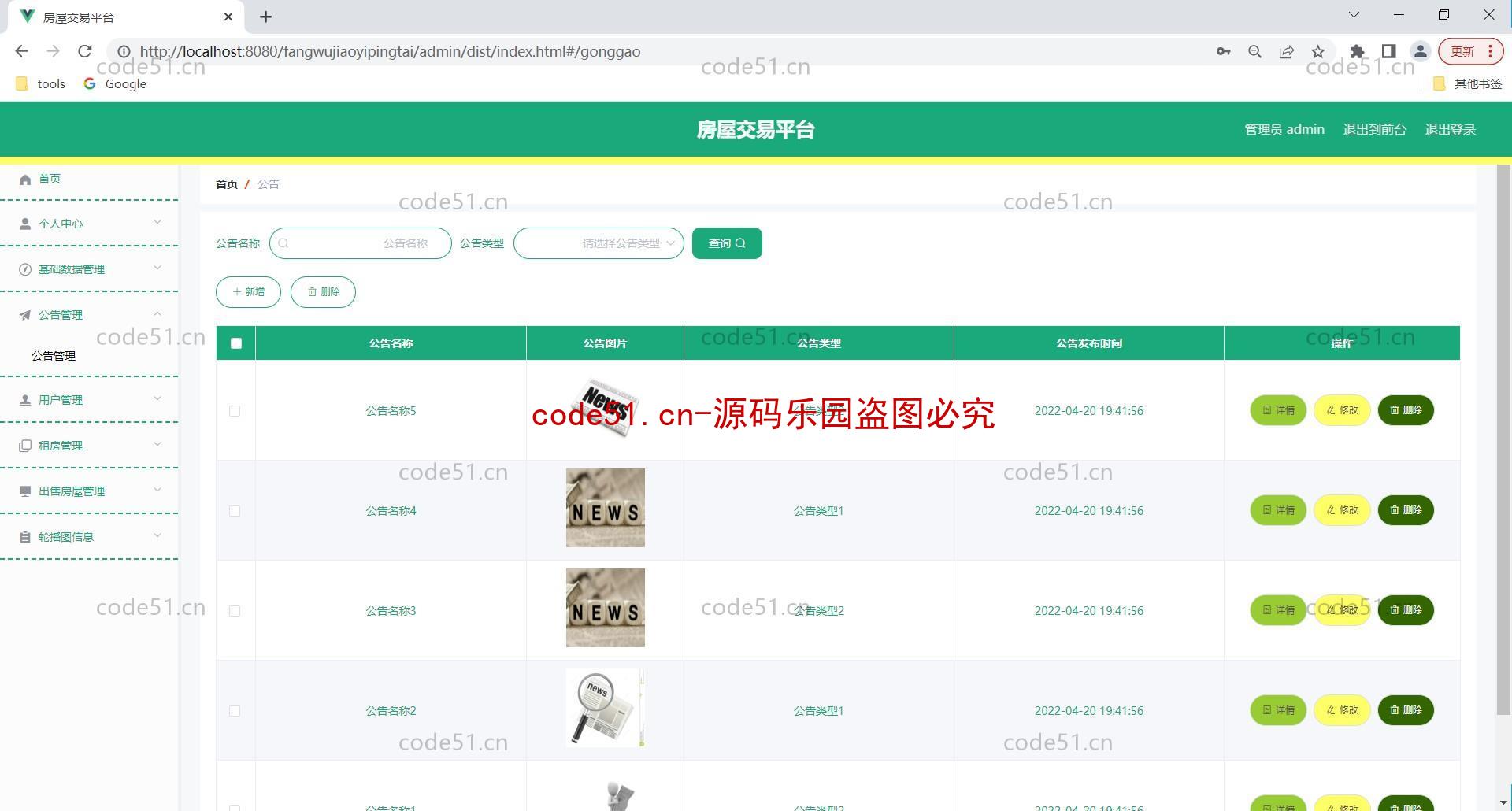Go back using the browser back arrow
Screen dimensions: 1512x811
[x=22, y=51]
